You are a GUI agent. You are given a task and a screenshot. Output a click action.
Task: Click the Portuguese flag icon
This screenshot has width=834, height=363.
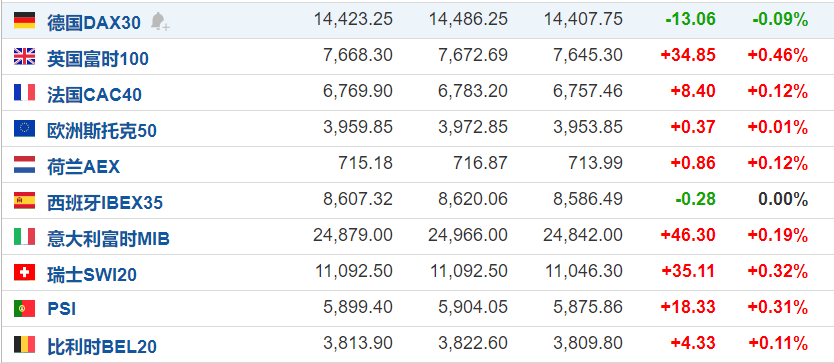24,308
